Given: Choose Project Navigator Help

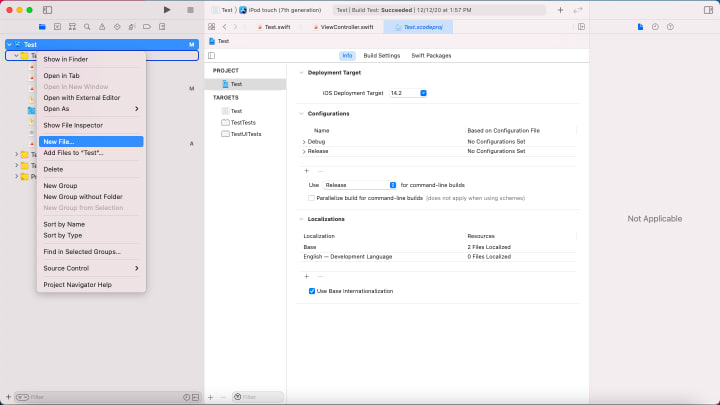Looking at the screenshot, I should click(x=91, y=285).
